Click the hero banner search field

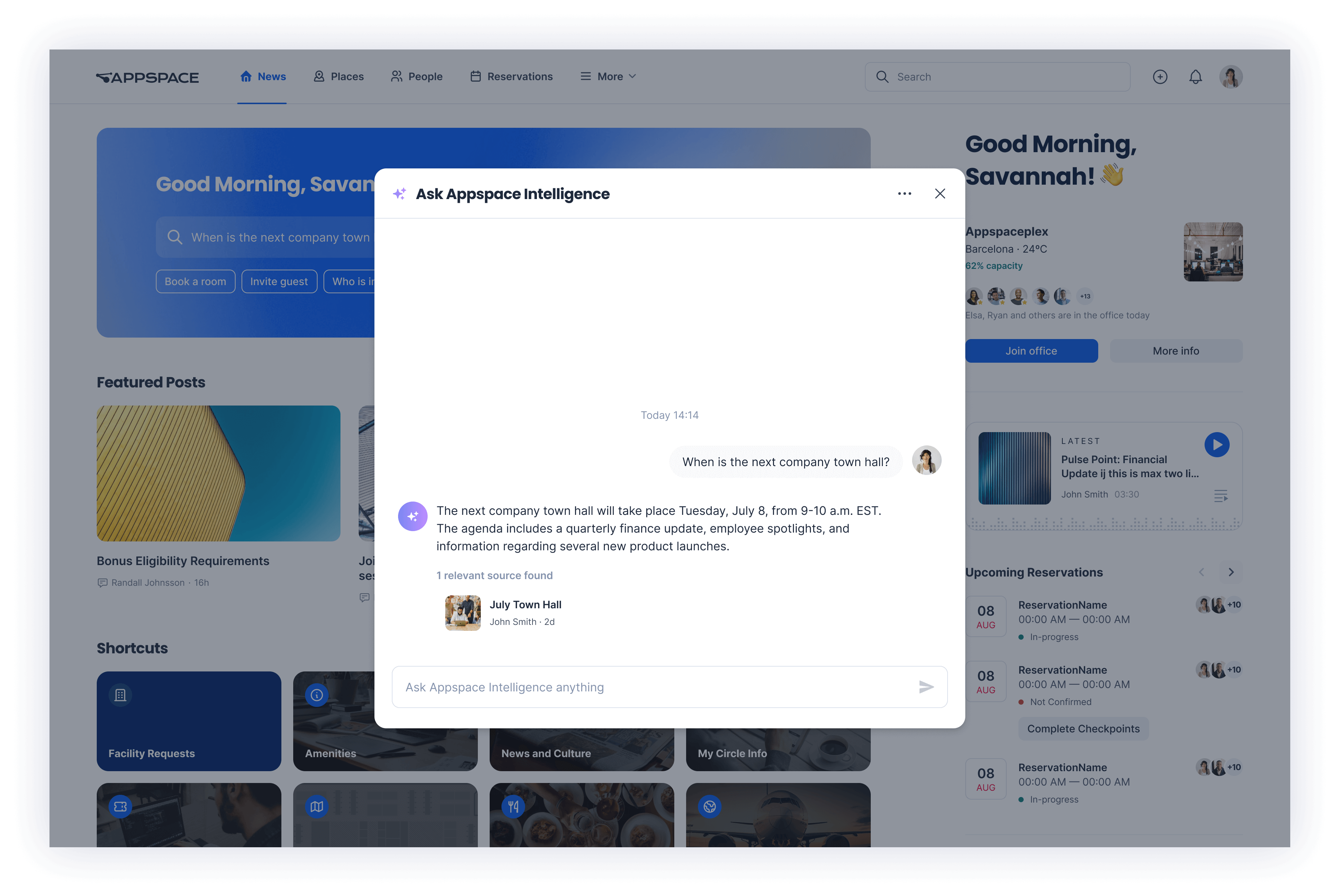pos(266,237)
